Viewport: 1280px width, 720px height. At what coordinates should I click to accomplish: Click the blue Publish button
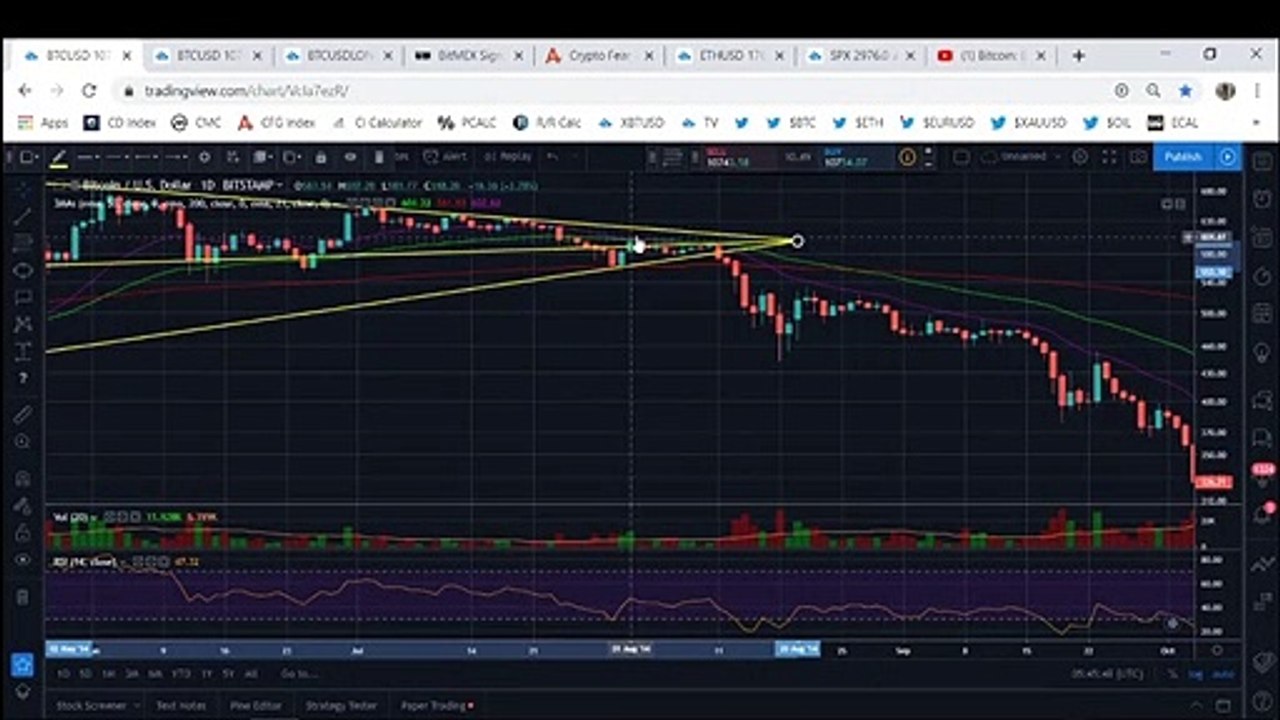(1183, 157)
